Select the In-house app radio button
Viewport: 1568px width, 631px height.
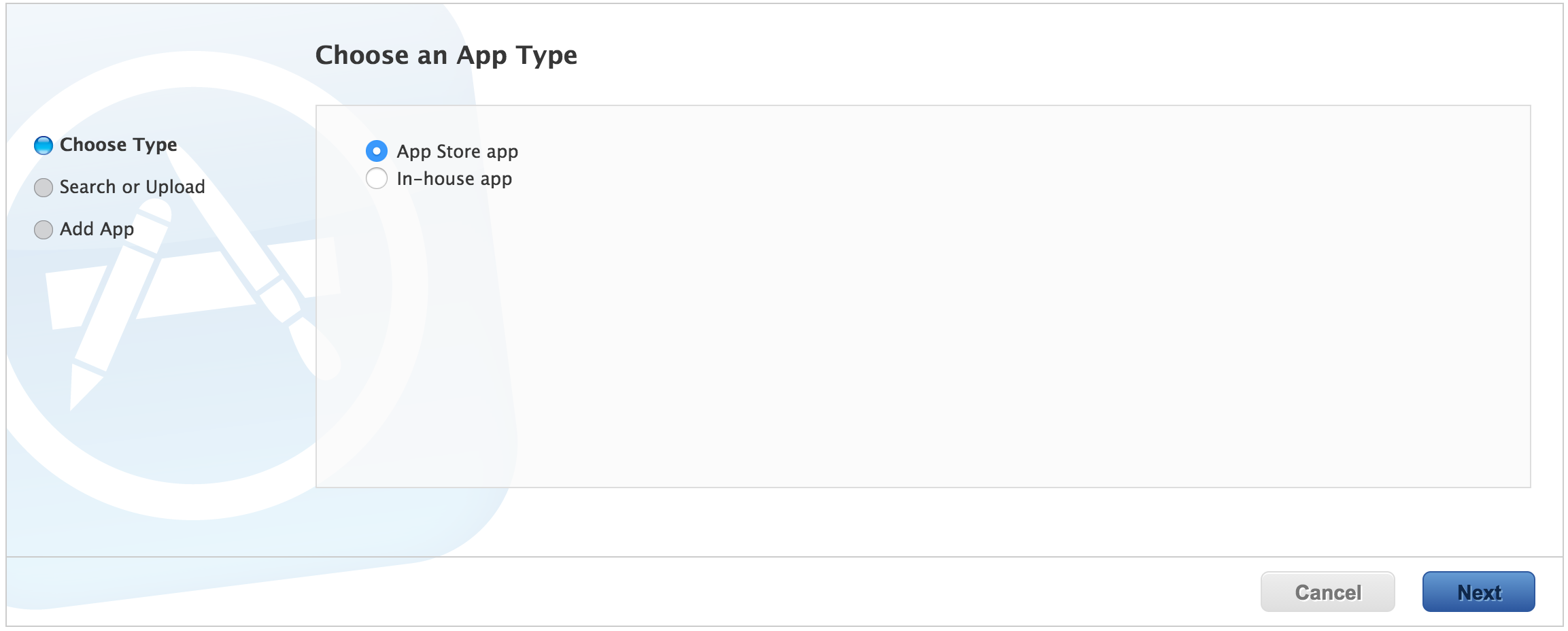pyautogui.click(x=377, y=179)
